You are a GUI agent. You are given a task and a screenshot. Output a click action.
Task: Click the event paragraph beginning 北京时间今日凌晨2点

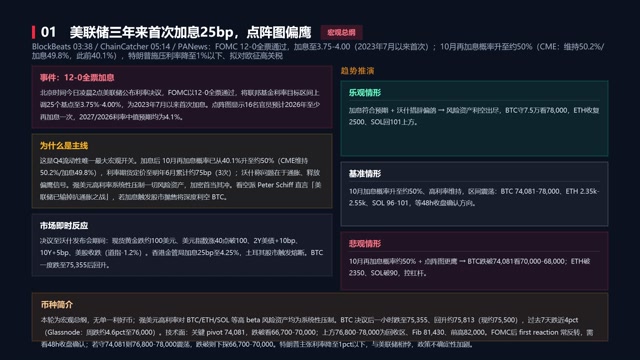pyautogui.click(x=180, y=105)
